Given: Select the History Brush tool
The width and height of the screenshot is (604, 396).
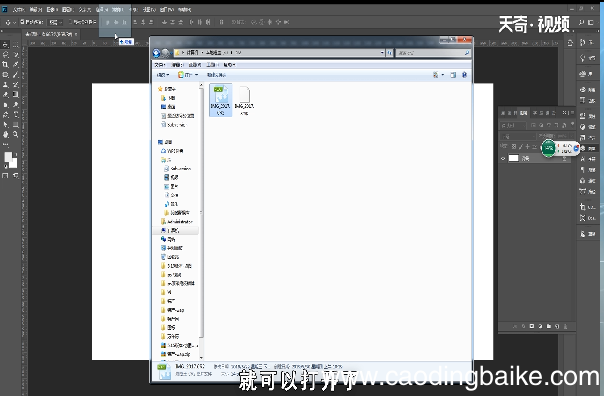Looking at the screenshot, I should [16, 85].
